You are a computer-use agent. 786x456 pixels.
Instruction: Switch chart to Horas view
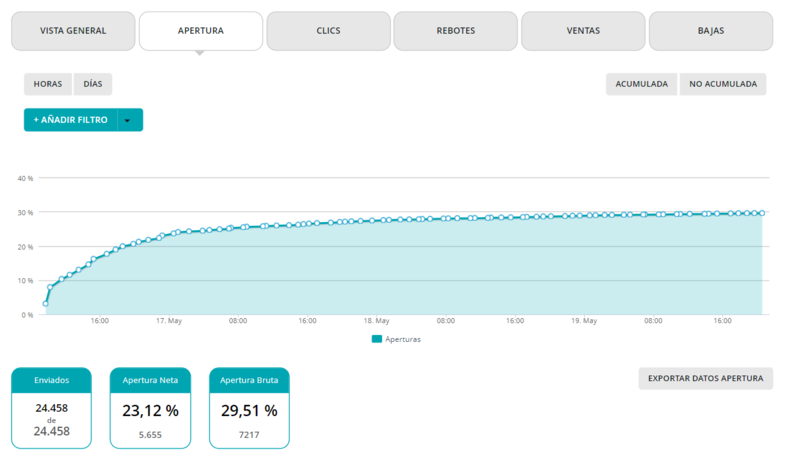pyautogui.click(x=48, y=84)
